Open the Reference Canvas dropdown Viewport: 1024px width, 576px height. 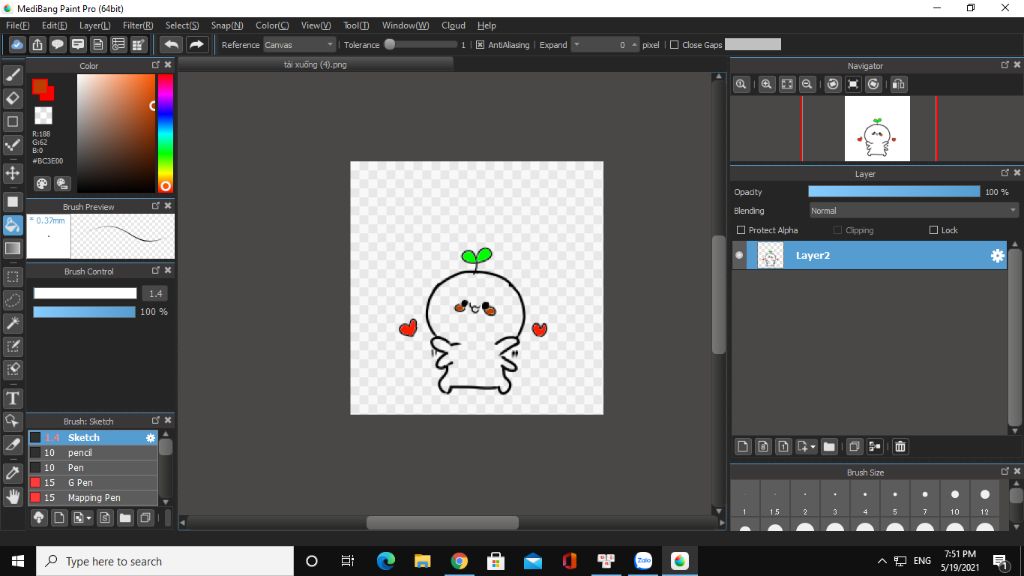tap(299, 44)
